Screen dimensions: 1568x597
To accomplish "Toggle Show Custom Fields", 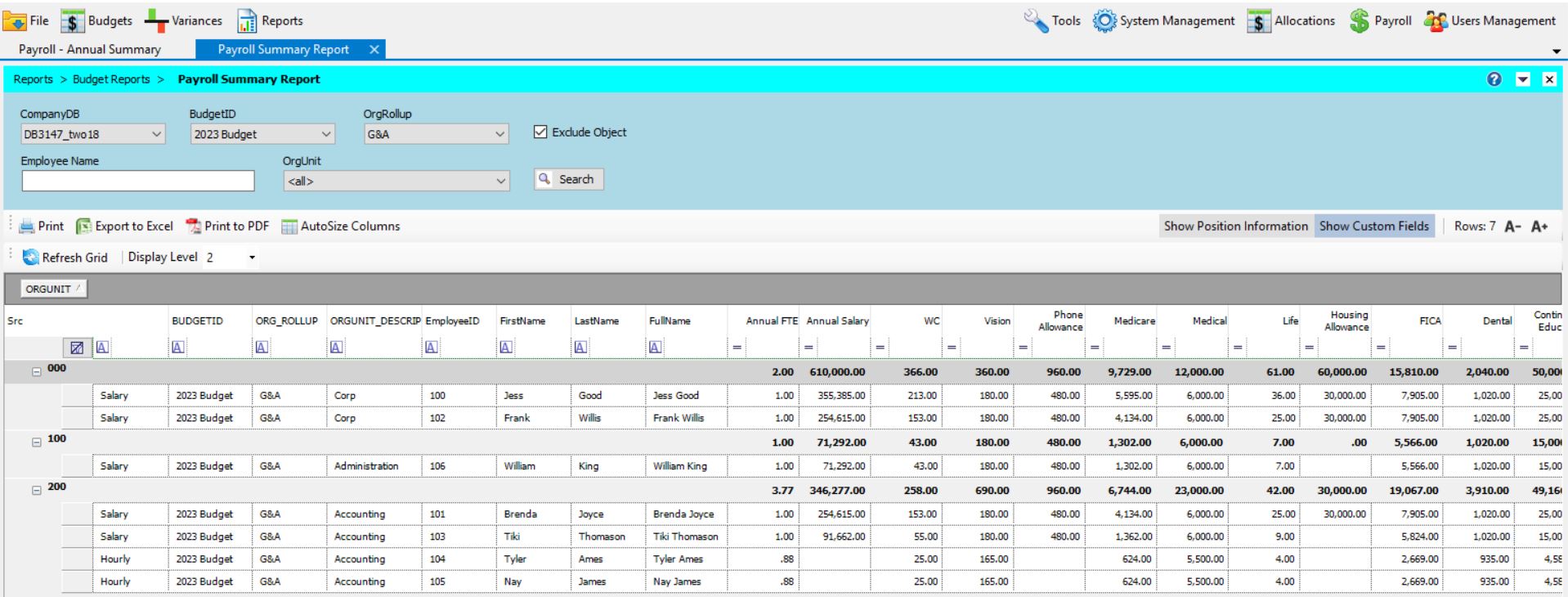I will pyautogui.click(x=1374, y=227).
